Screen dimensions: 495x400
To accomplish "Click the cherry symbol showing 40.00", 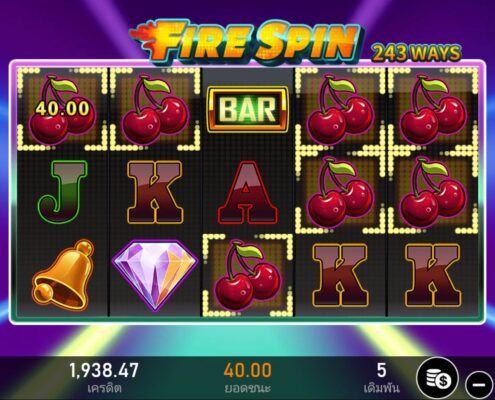I will click(62, 110).
